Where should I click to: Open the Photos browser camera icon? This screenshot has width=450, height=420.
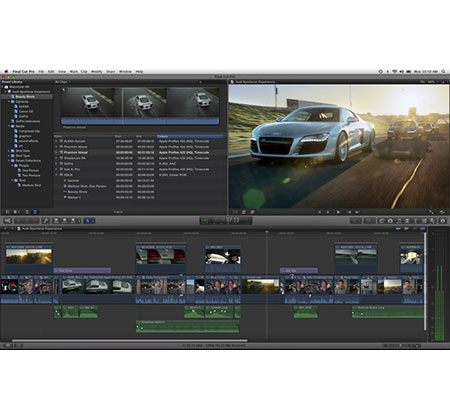coord(390,221)
